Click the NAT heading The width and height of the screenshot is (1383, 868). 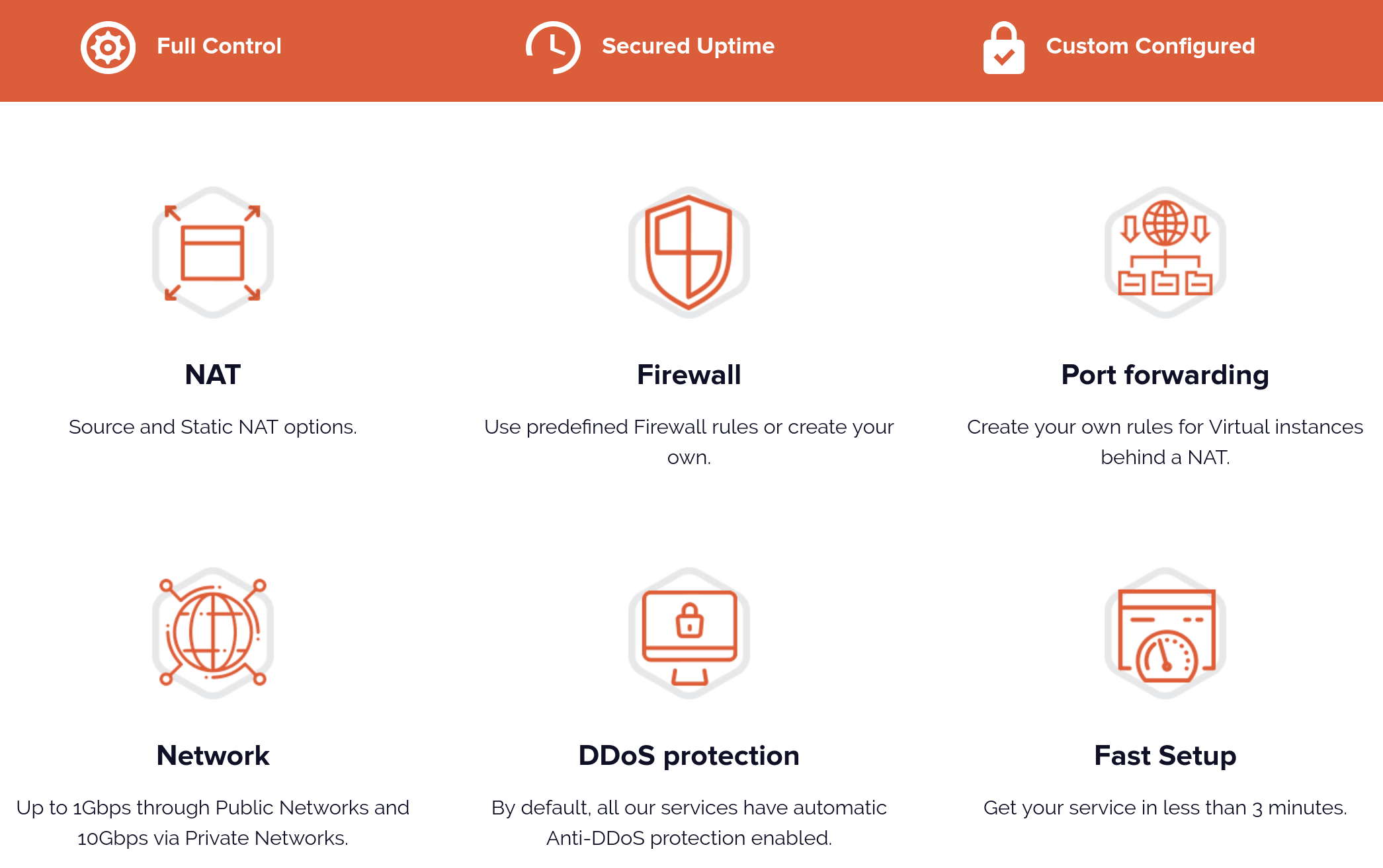(213, 374)
